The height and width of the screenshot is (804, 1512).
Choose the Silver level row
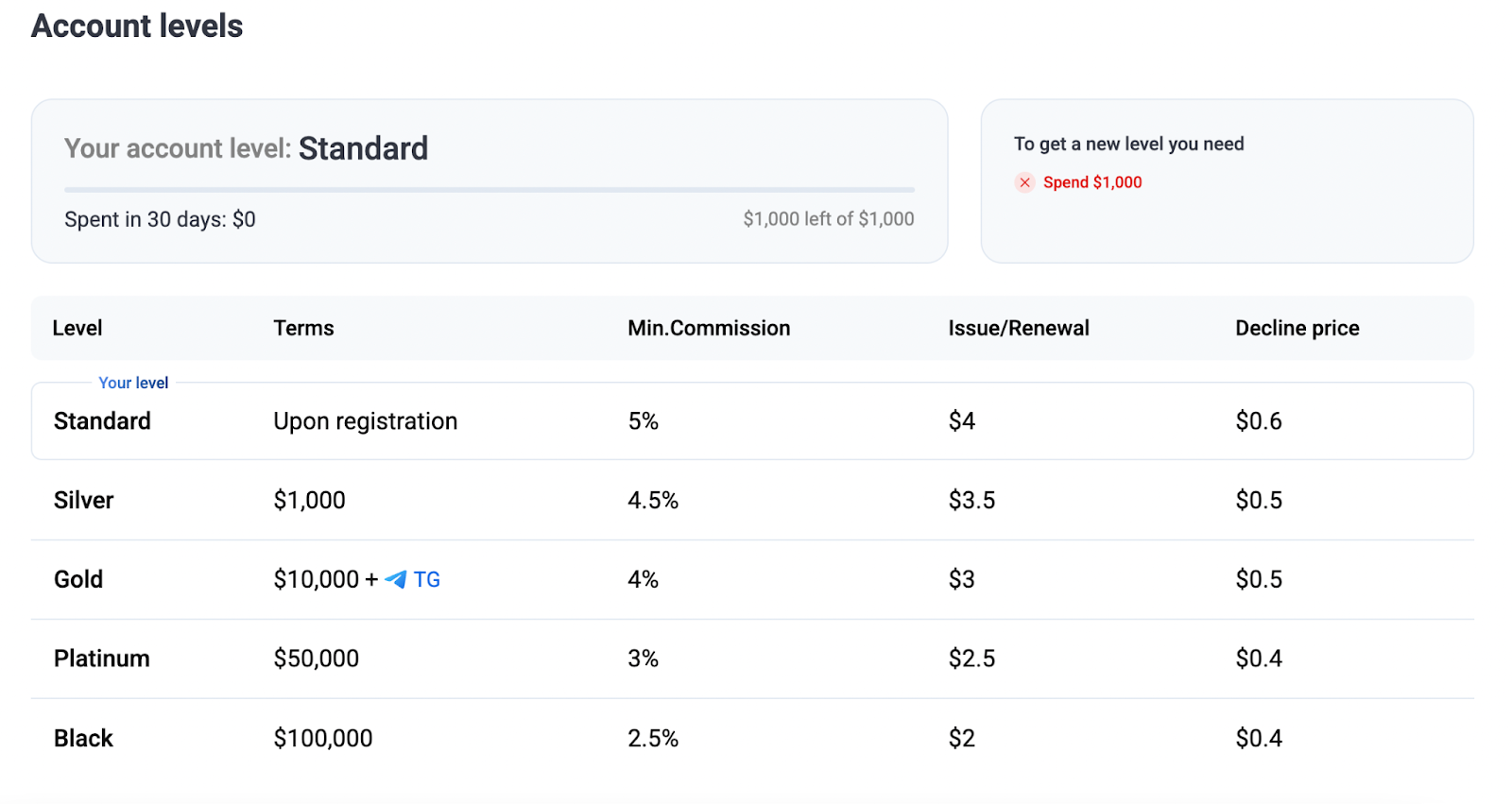[83, 500]
